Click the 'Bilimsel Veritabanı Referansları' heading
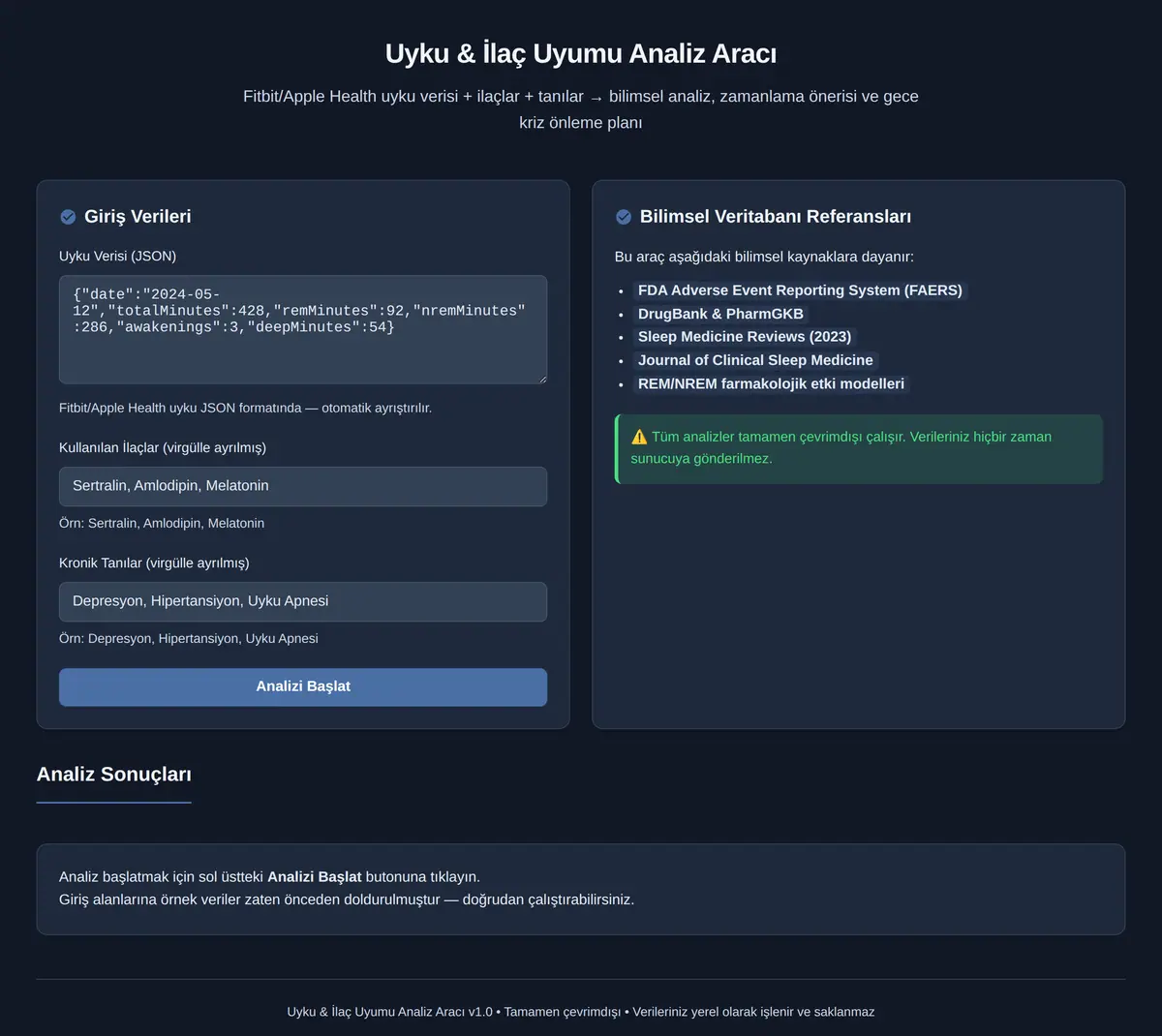The height and width of the screenshot is (1036, 1162). 776,217
